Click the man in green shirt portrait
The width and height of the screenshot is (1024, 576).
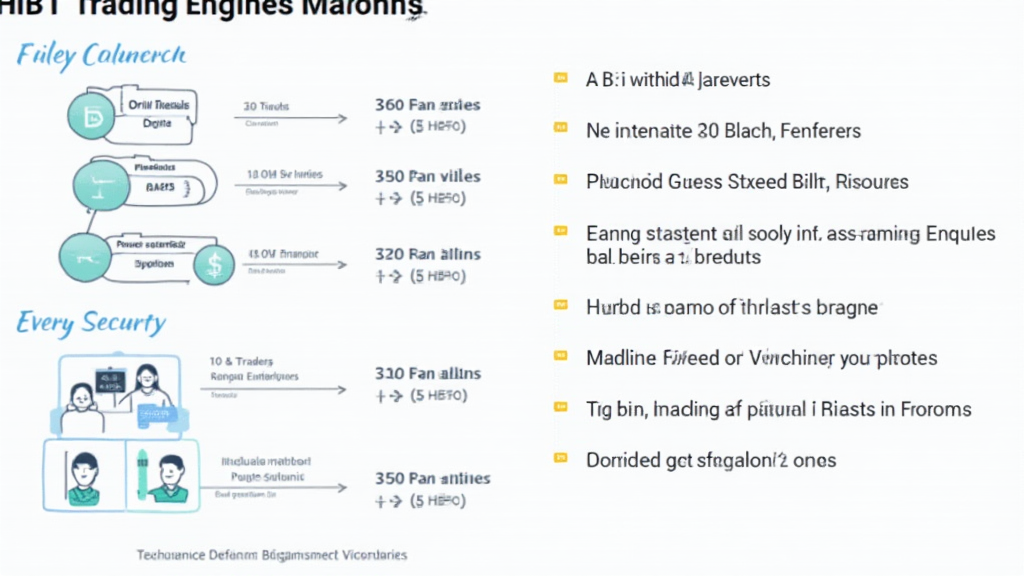point(84,477)
